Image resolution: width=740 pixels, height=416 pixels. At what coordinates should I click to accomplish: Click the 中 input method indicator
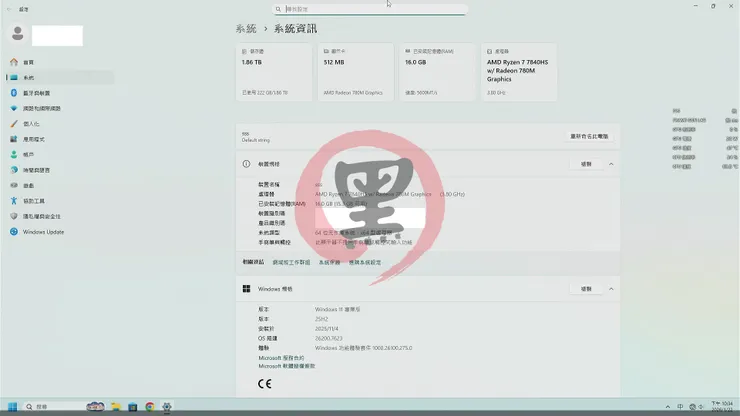tap(680, 407)
